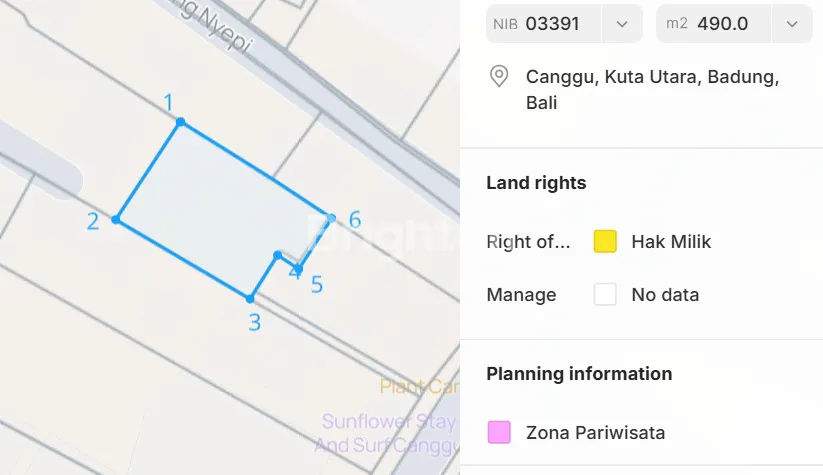Click the NIB number 03391 field
The width and height of the screenshot is (823, 475).
click(552, 24)
